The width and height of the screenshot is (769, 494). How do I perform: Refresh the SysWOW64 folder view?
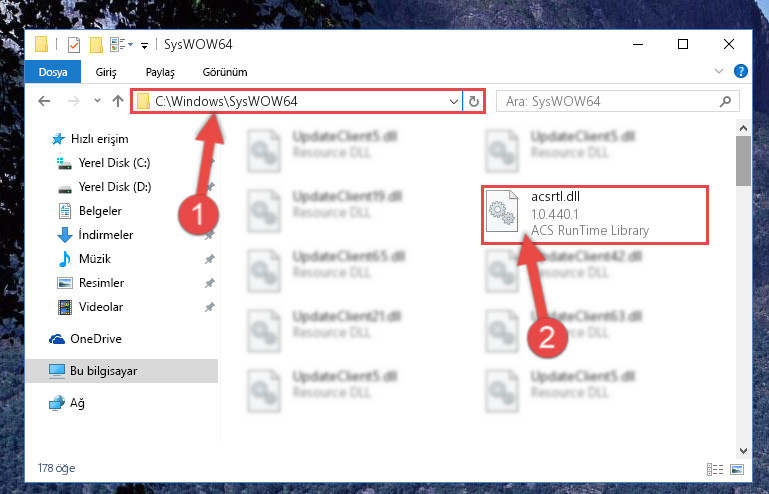(474, 102)
